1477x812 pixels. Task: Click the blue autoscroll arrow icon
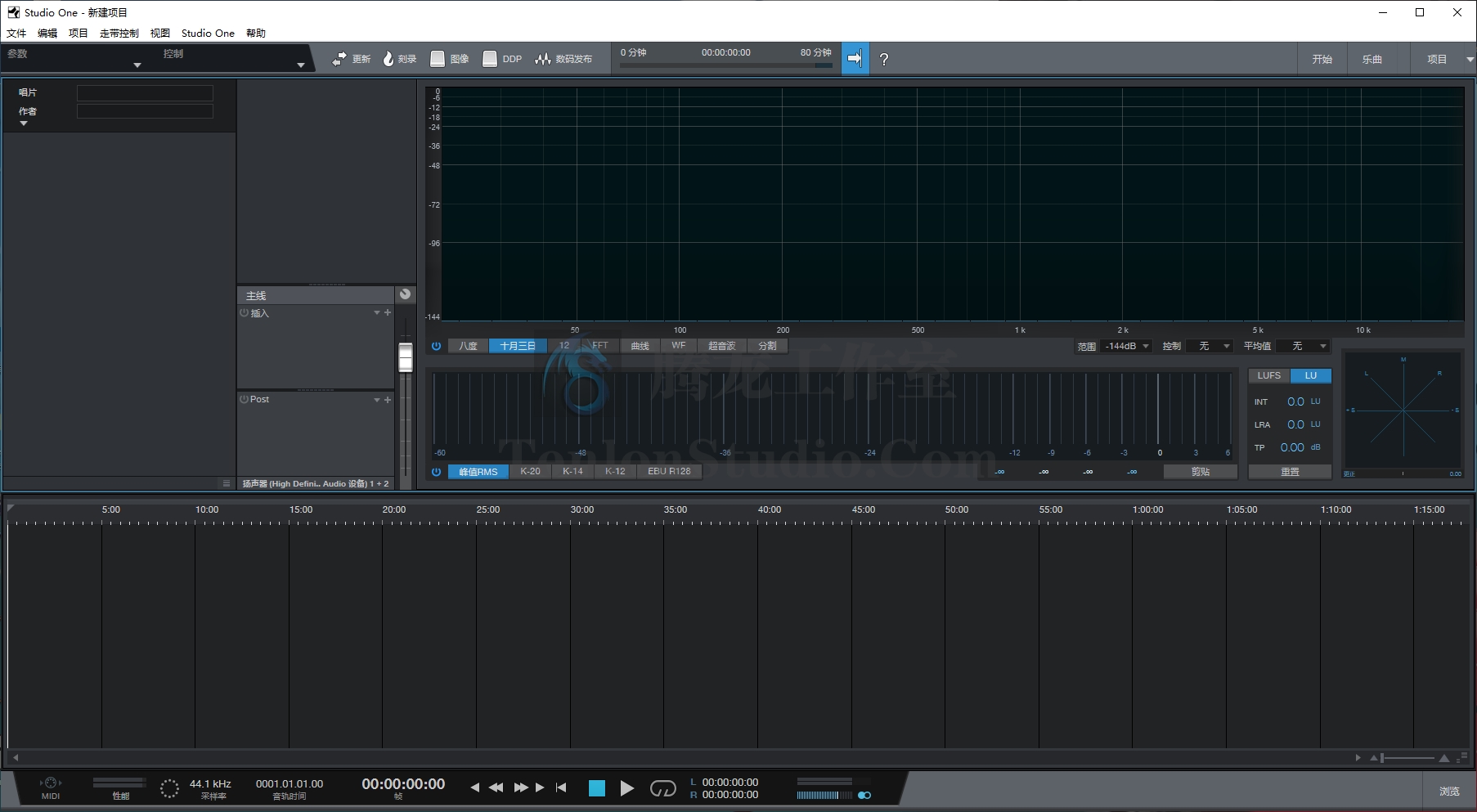pos(855,59)
